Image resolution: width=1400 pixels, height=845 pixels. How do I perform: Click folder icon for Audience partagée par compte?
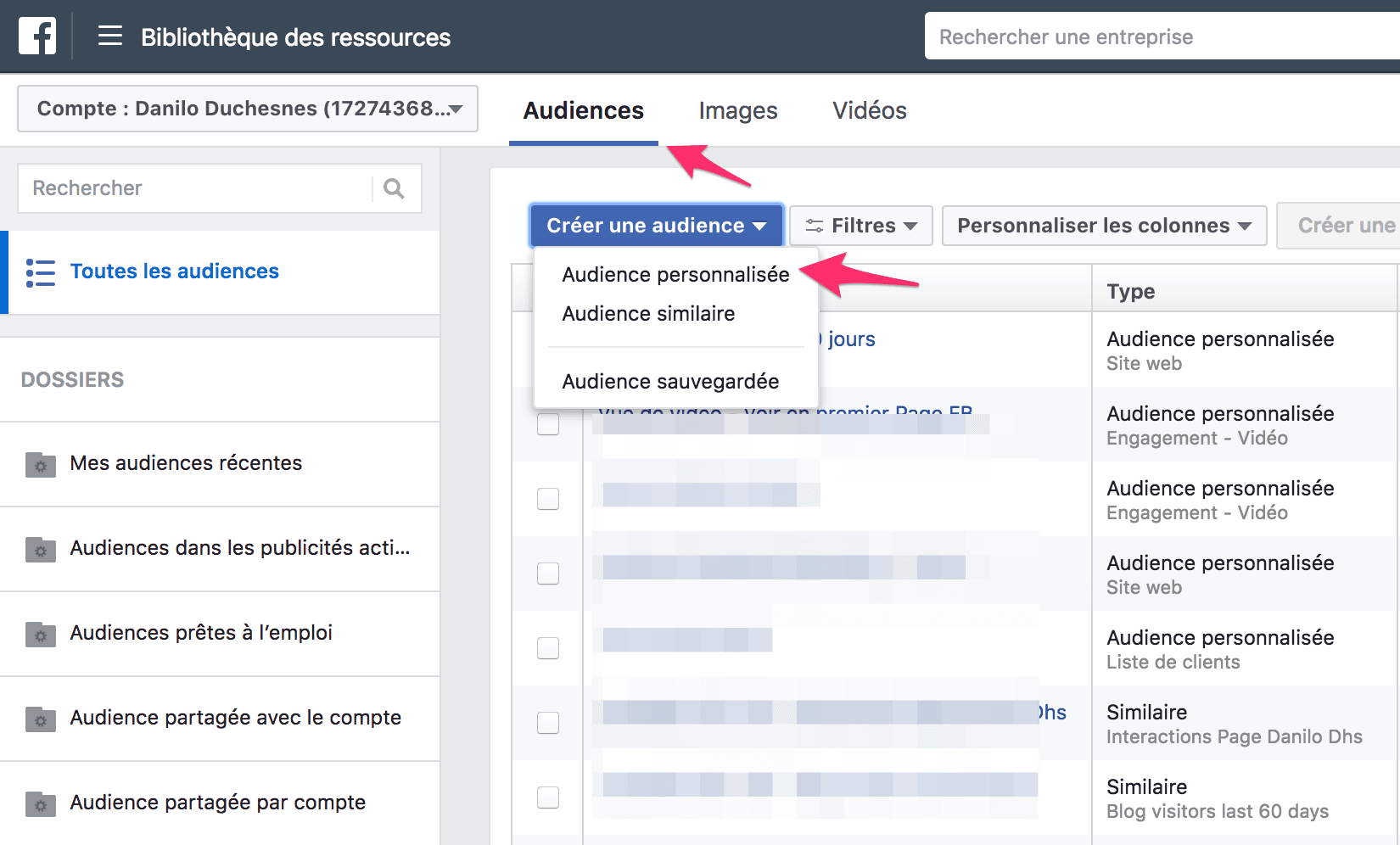coord(40,803)
